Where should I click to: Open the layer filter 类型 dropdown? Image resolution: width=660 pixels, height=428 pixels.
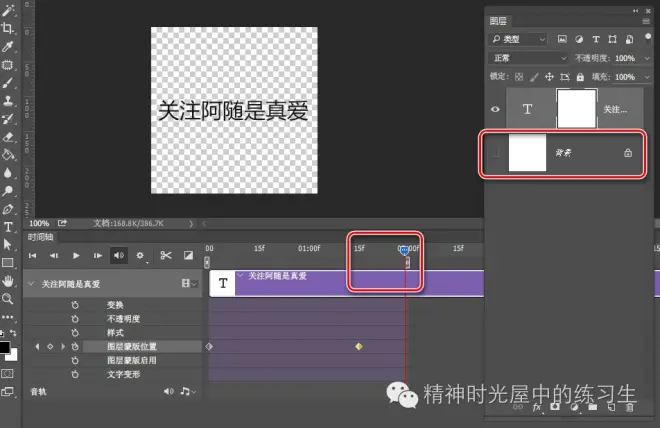point(519,39)
